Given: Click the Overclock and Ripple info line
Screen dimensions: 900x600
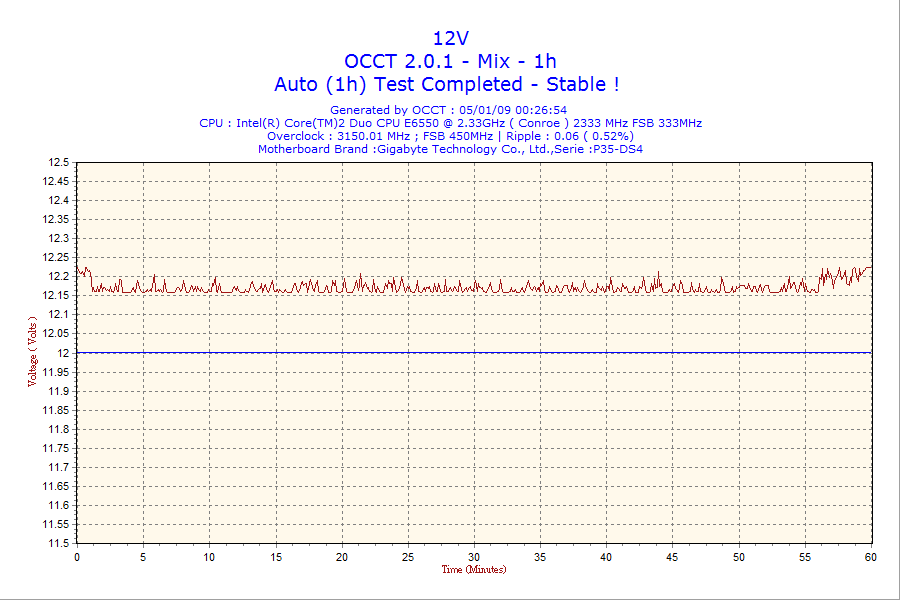Looking at the screenshot, I should tap(451, 136).
